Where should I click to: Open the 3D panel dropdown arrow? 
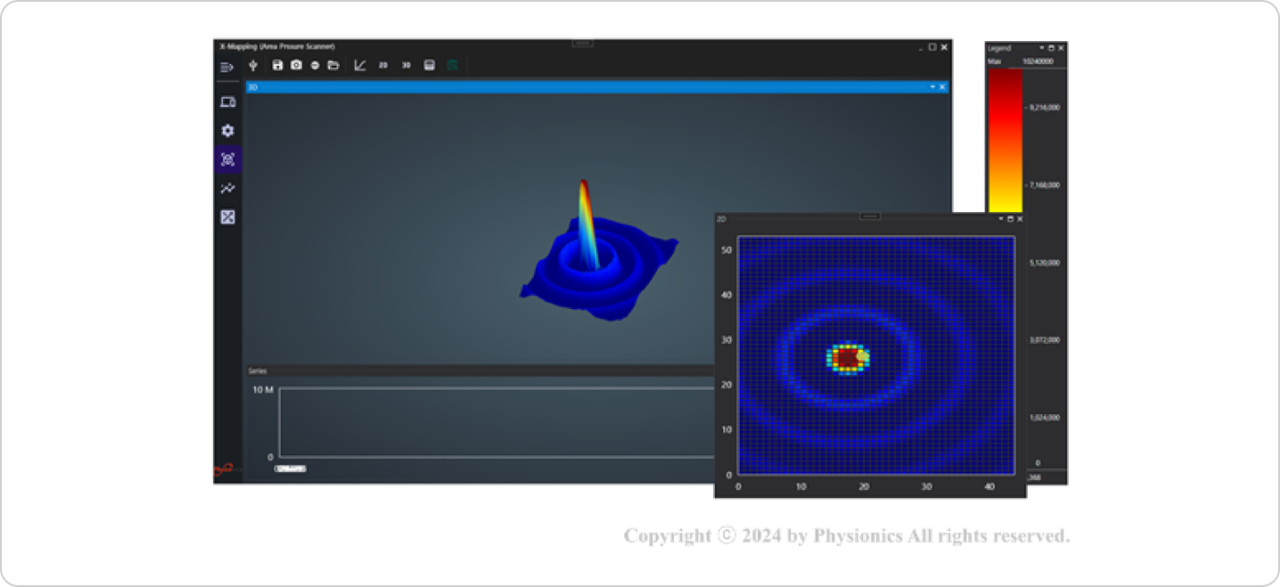pos(932,87)
